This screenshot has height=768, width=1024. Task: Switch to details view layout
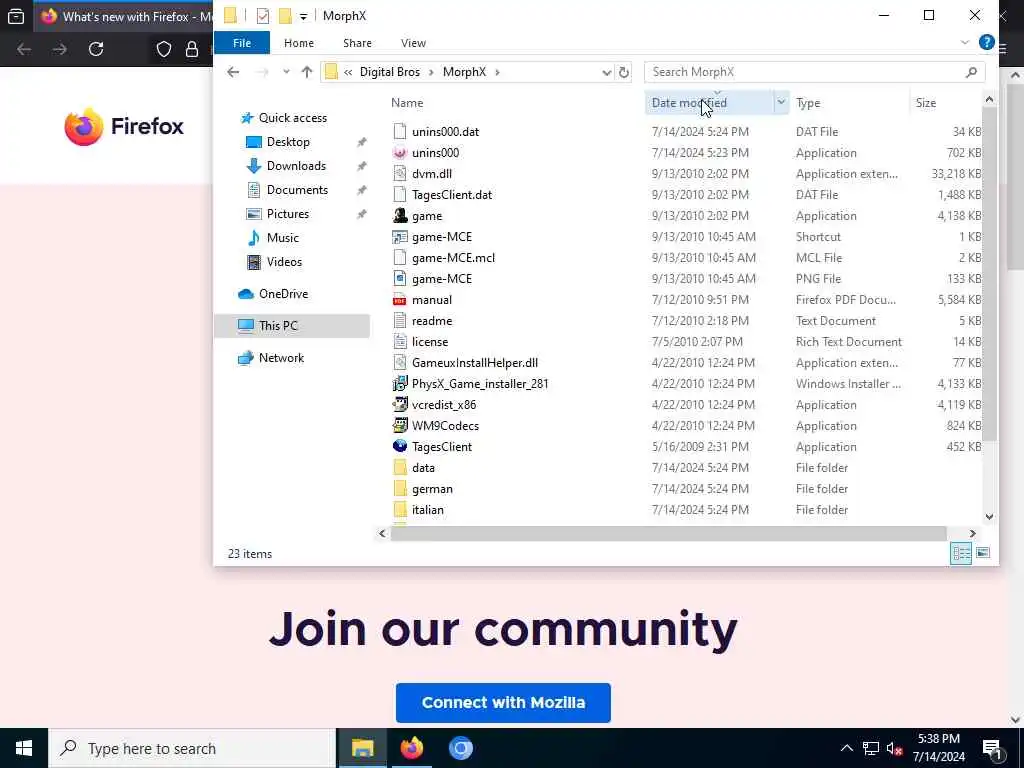tap(961, 553)
